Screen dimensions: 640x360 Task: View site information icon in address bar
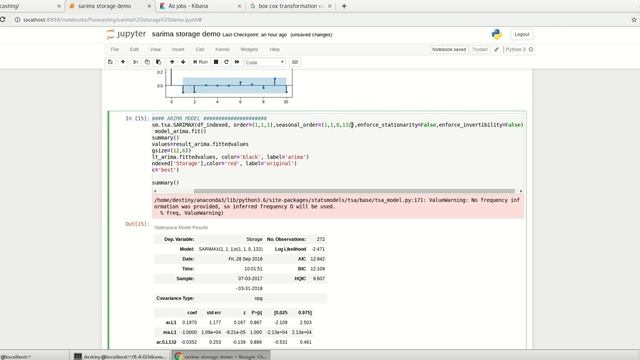(17, 20)
